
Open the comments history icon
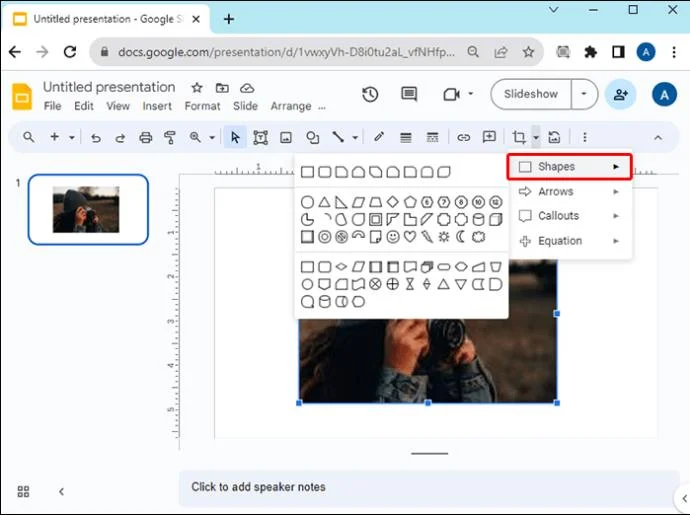[409, 94]
